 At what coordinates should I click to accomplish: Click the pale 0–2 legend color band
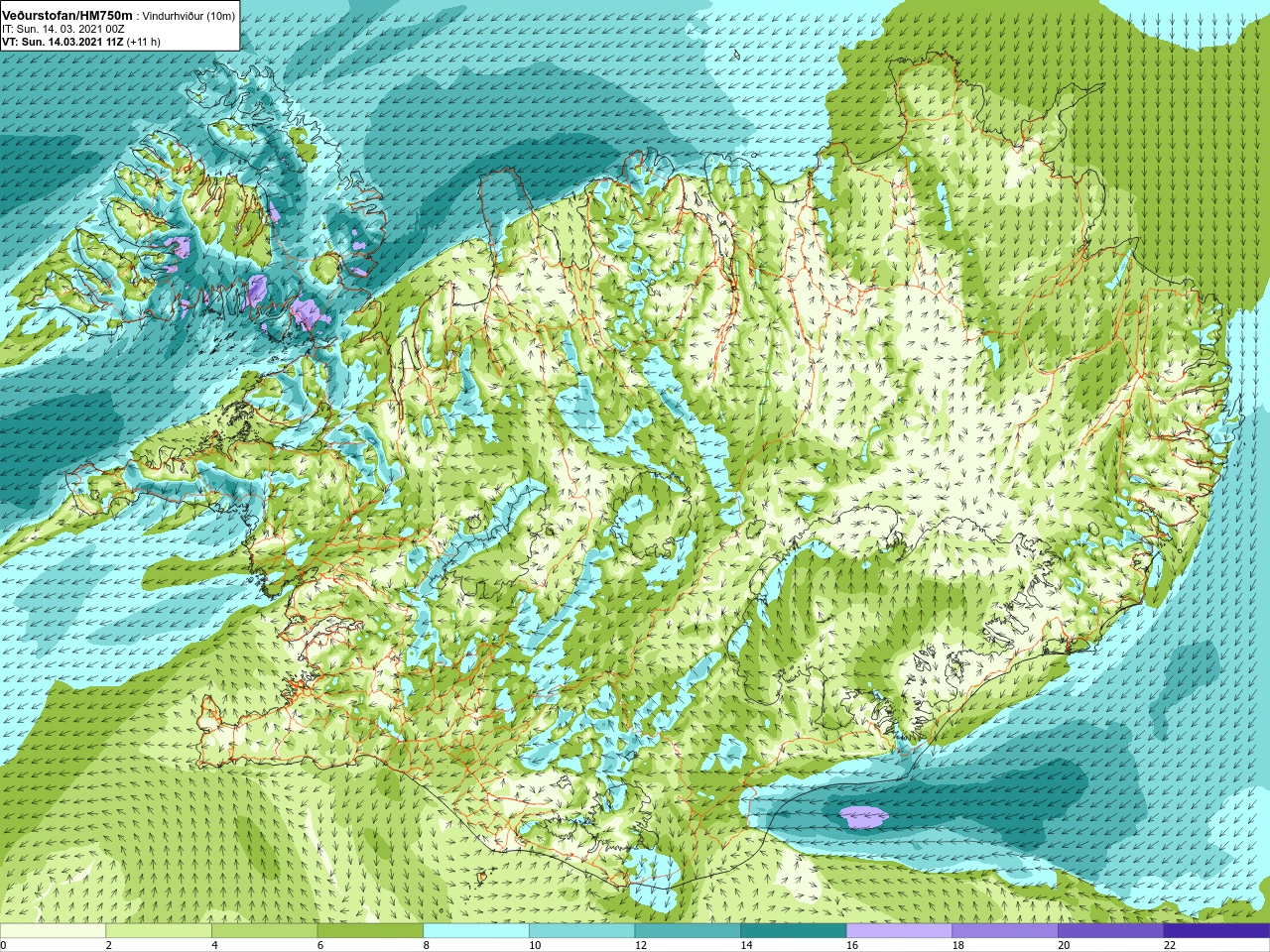tap(53, 930)
